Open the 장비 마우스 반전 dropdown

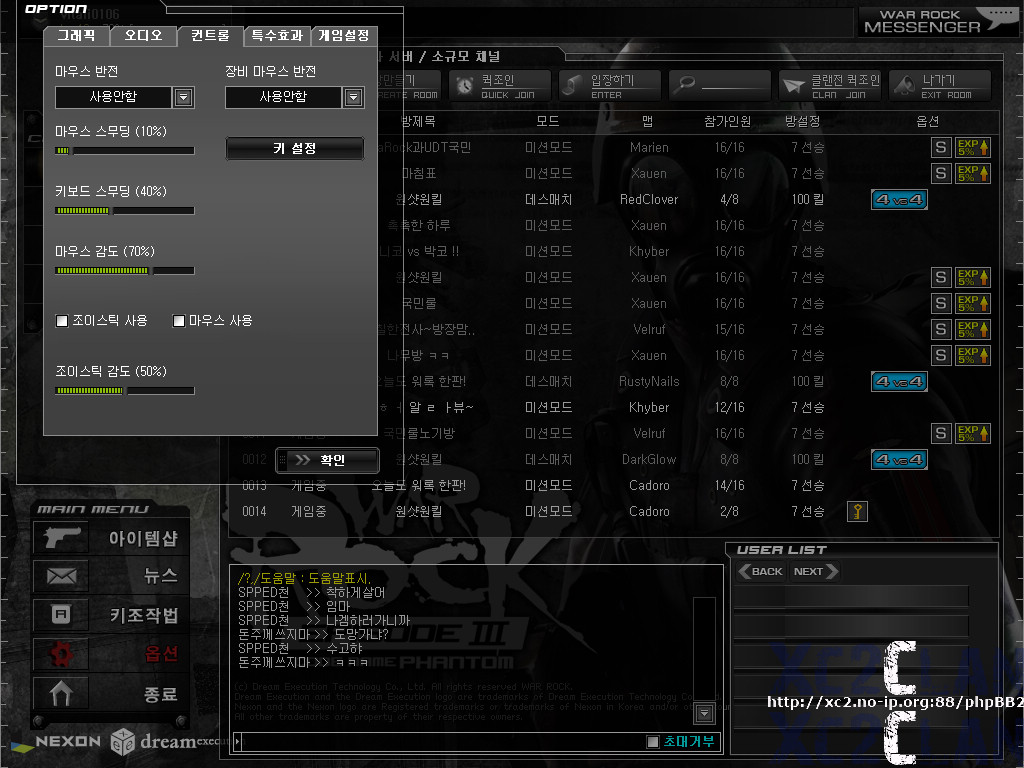[x=353, y=97]
